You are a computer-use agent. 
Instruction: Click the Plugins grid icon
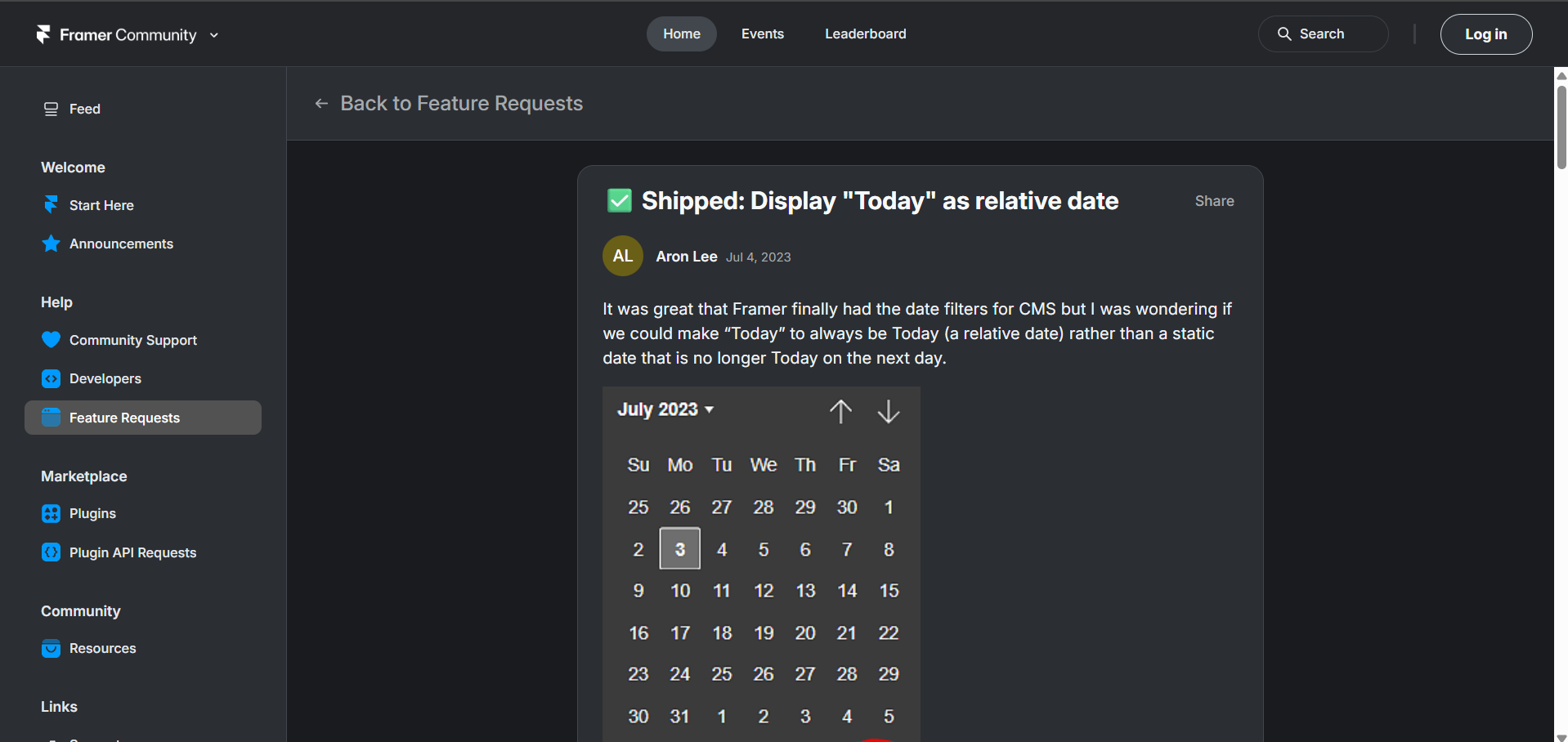[51, 513]
